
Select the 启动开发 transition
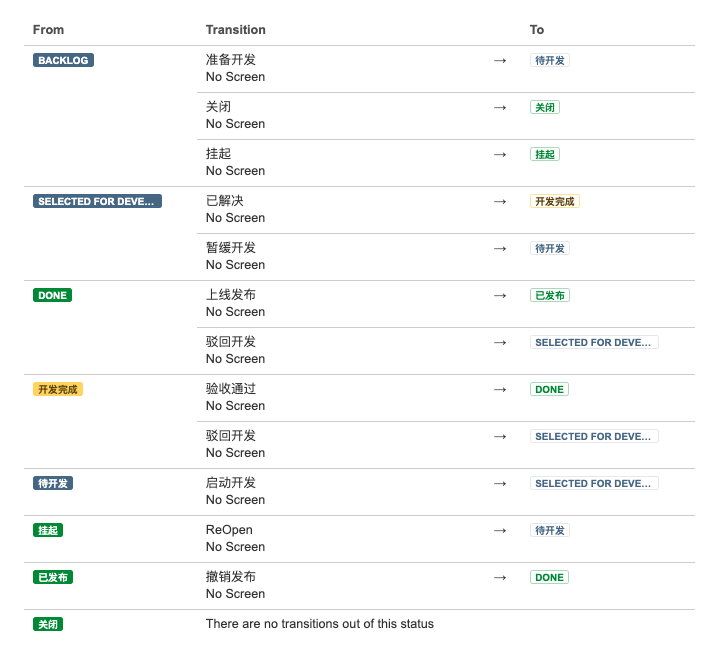click(231, 483)
